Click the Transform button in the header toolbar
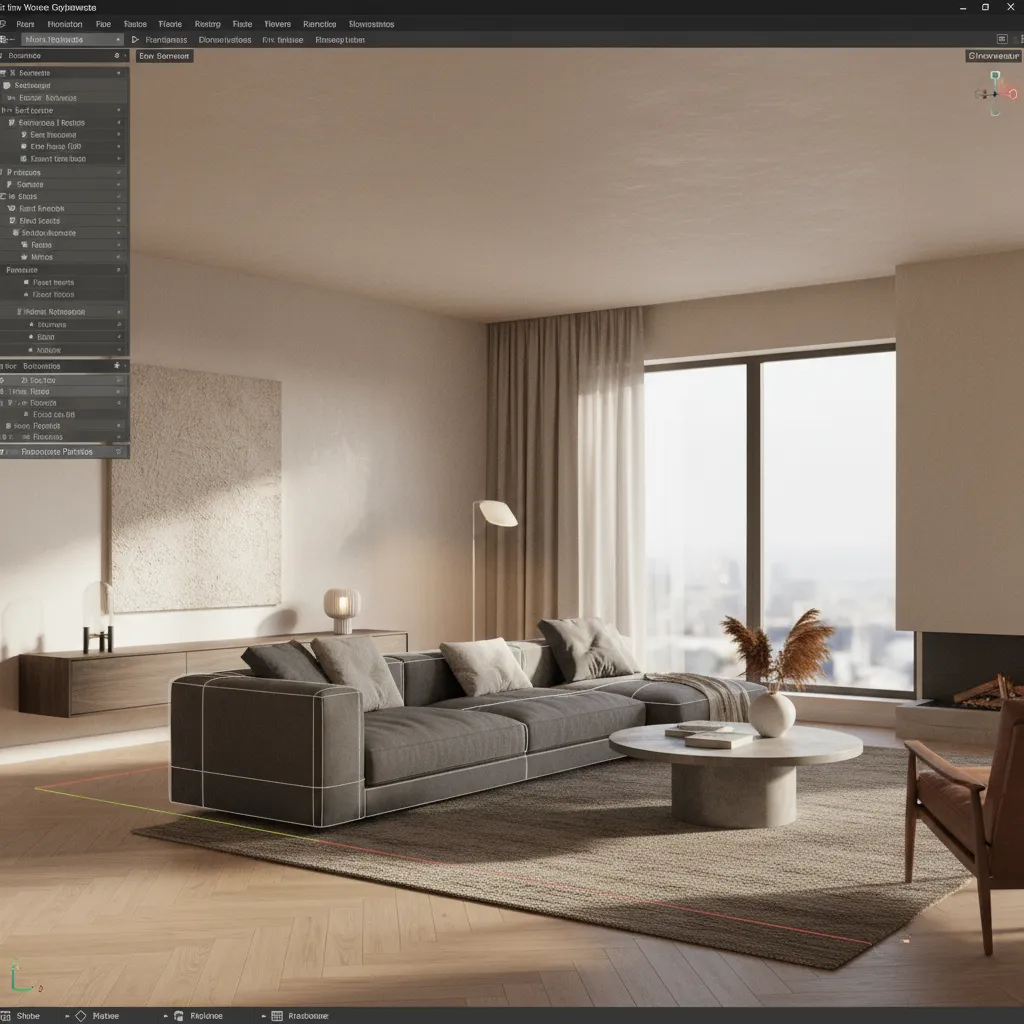This screenshot has height=1024, width=1024. [168, 39]
